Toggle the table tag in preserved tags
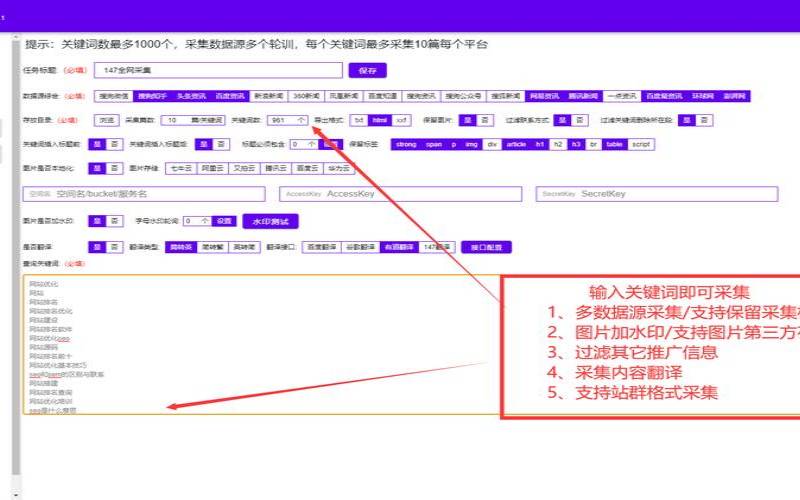Viewport: 800px width, 500px height. tap(614, 144)
